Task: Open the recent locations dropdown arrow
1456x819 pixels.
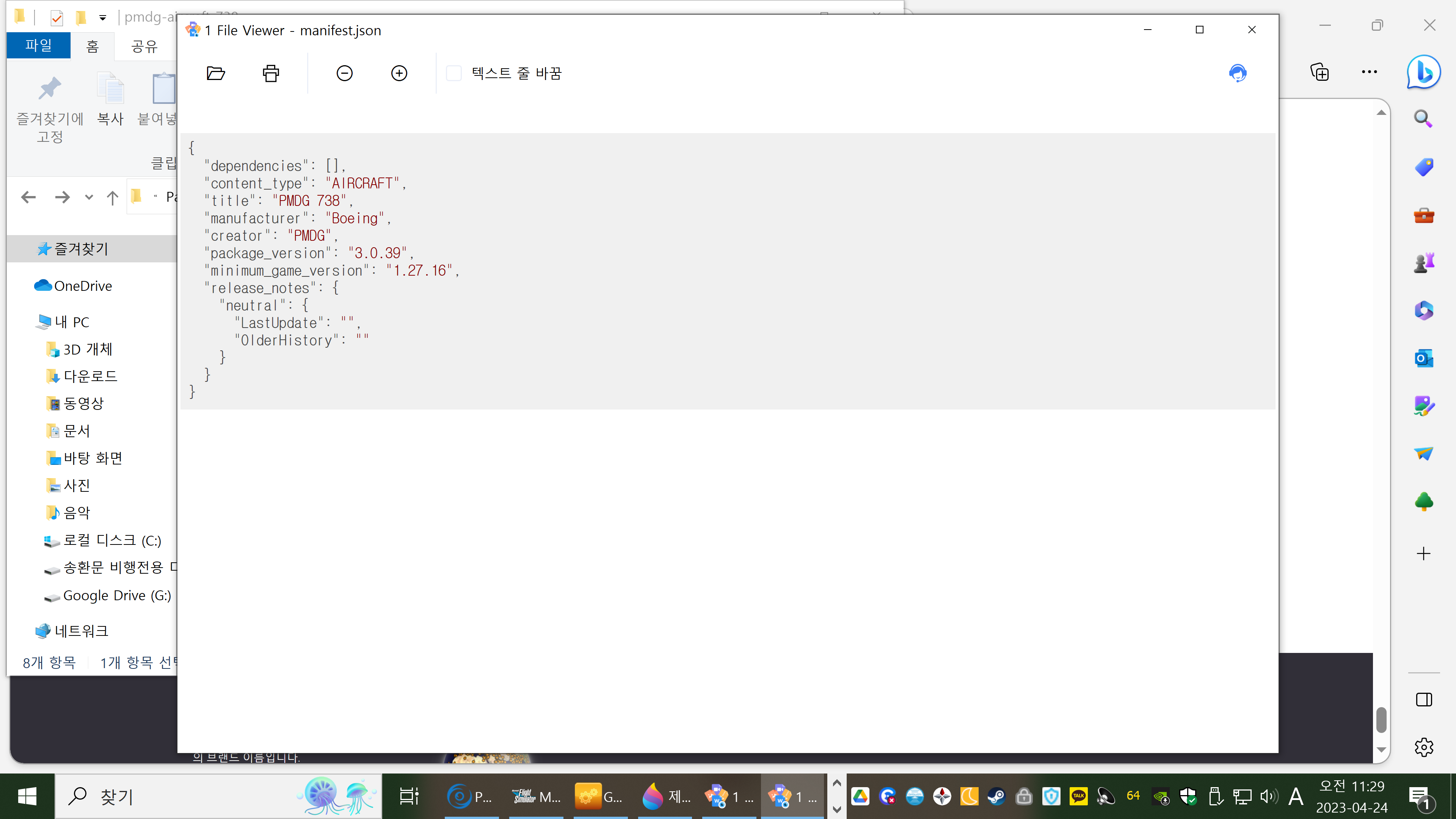Action: coord(89,197)
